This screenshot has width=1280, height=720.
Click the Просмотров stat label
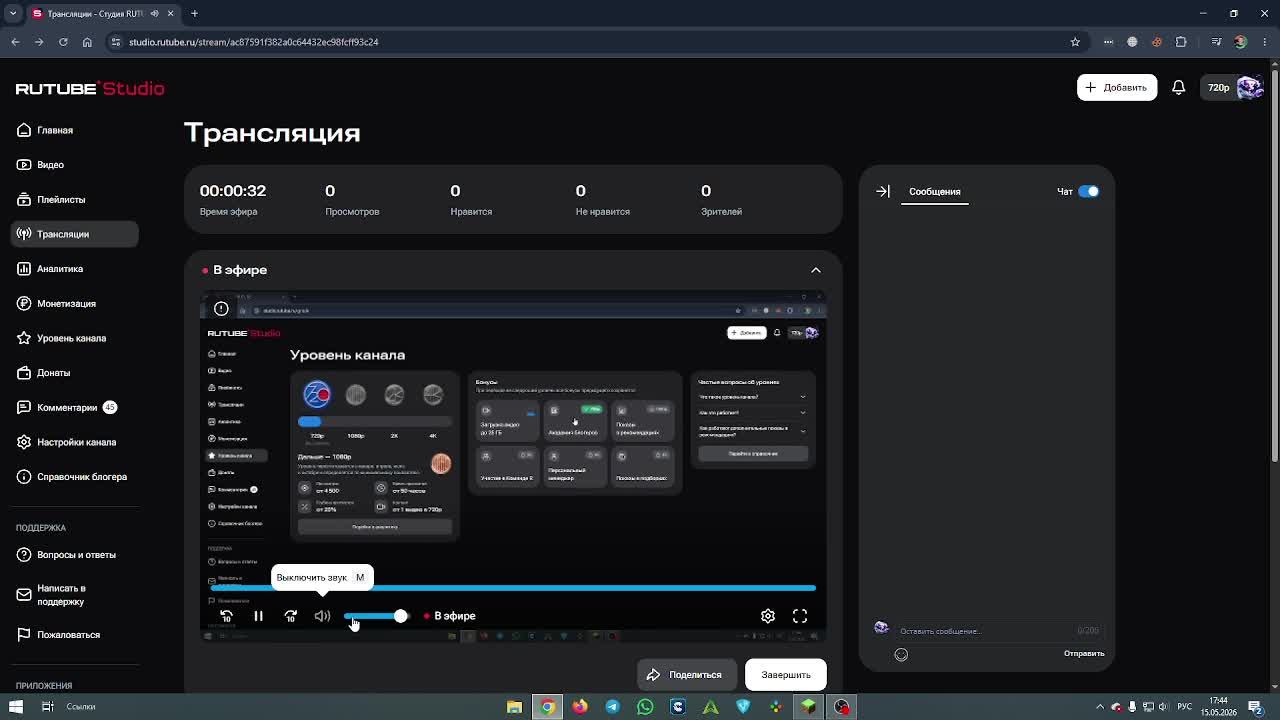pyautogui.click(x=352, y=212)
